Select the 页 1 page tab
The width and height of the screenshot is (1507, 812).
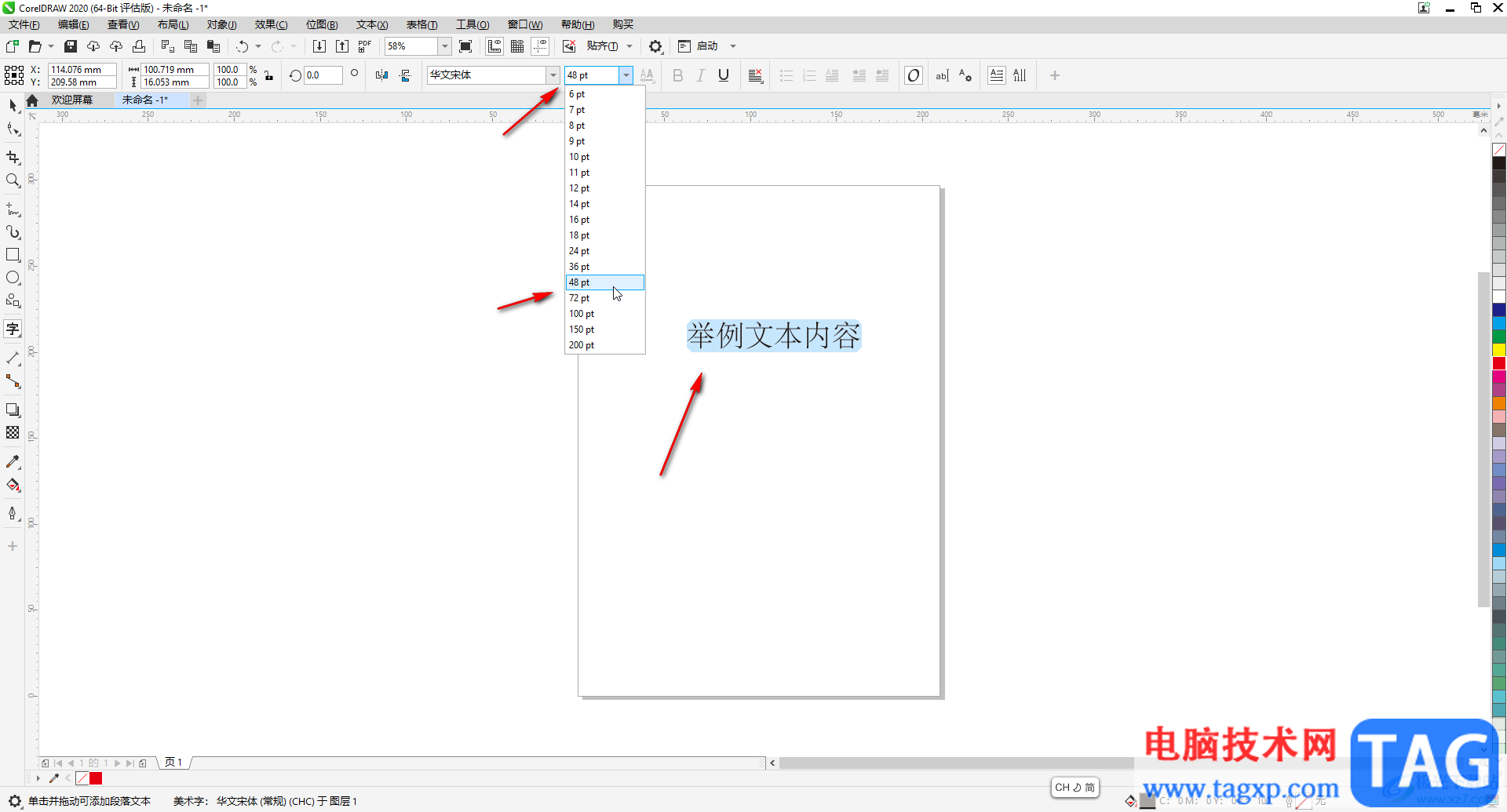point(173,763)
